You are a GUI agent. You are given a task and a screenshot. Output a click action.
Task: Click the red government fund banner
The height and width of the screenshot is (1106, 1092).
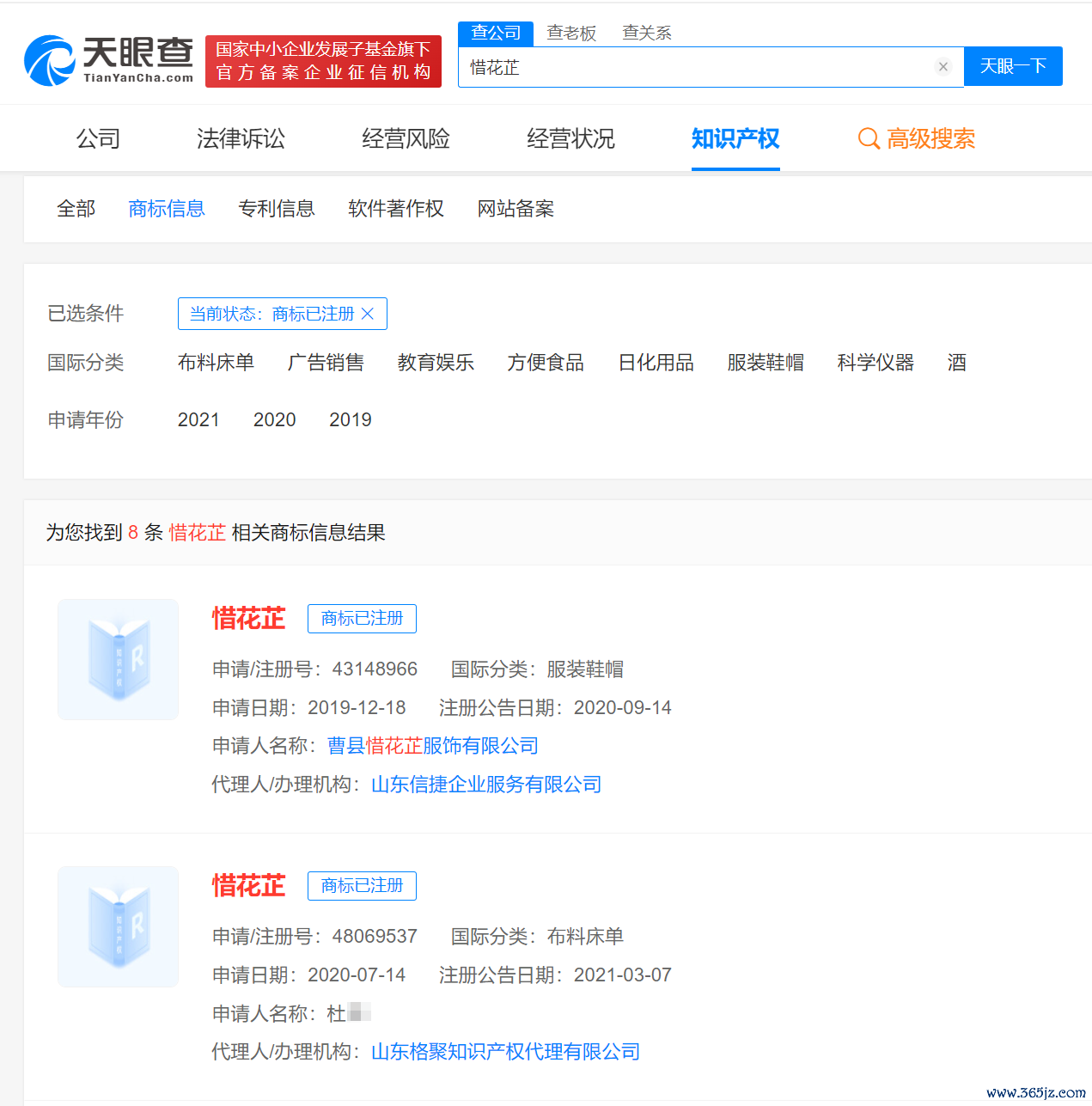tap(323, 61)
